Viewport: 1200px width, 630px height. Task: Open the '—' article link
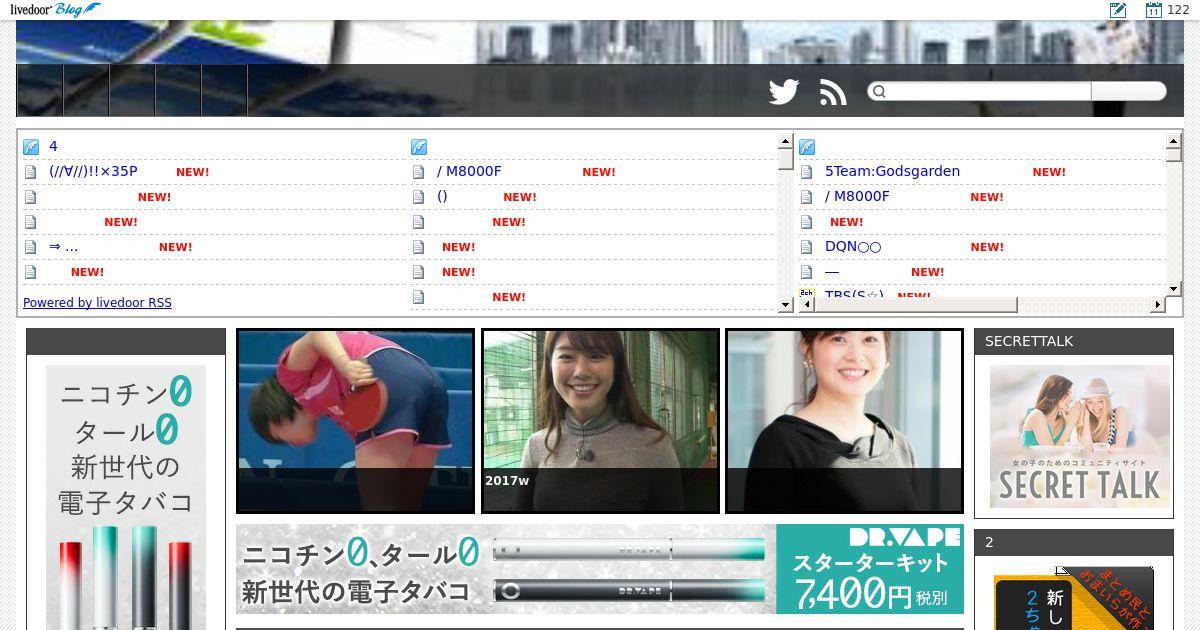tap(832, 271)
